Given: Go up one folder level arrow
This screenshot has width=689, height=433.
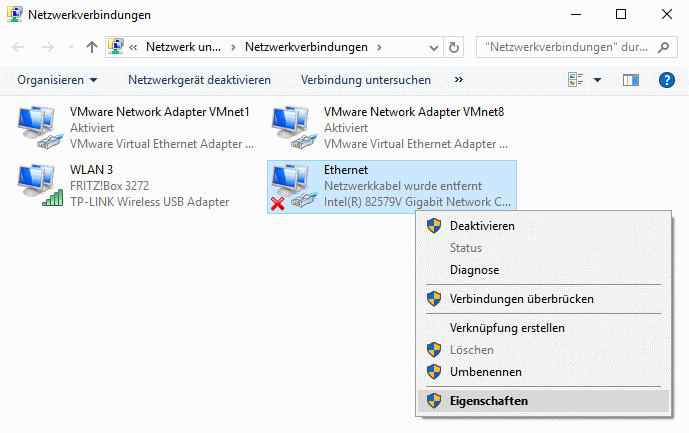Looking at the screenshot, I should pyautogui.click(x=92, y=47).
